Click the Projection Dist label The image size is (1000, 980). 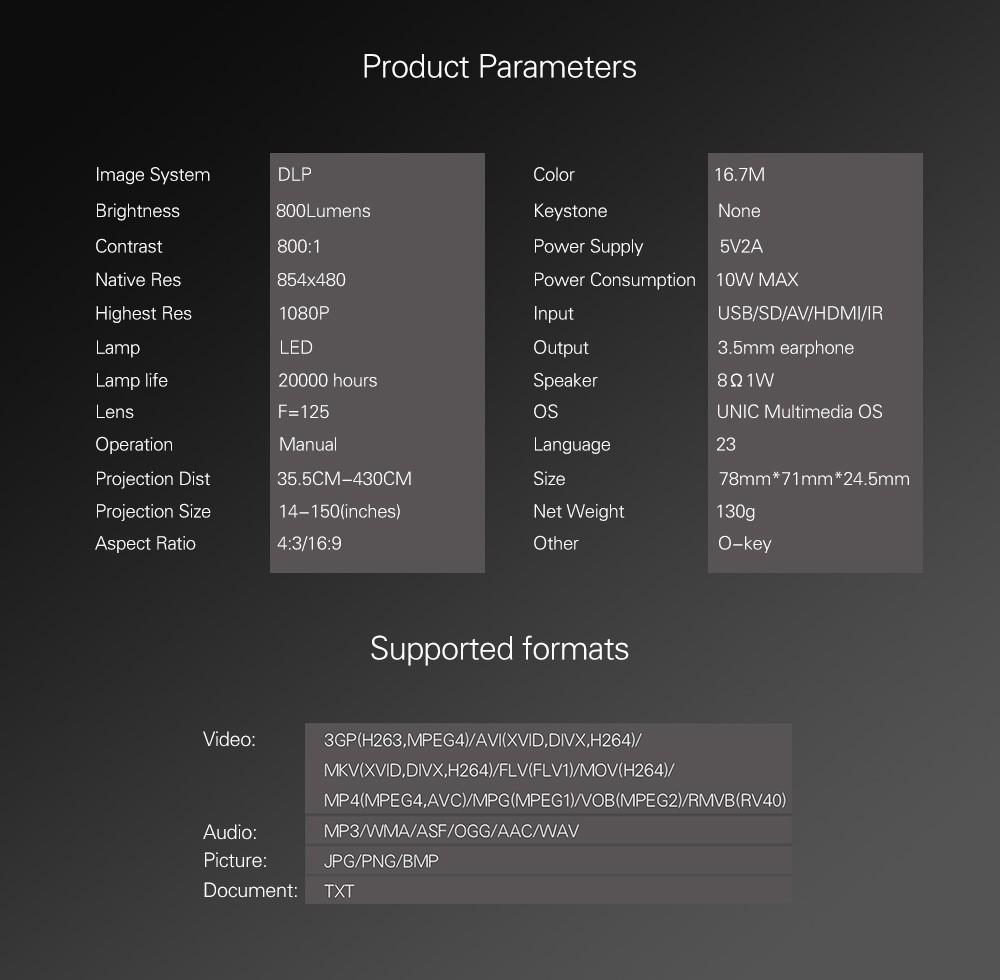[152, 479]
